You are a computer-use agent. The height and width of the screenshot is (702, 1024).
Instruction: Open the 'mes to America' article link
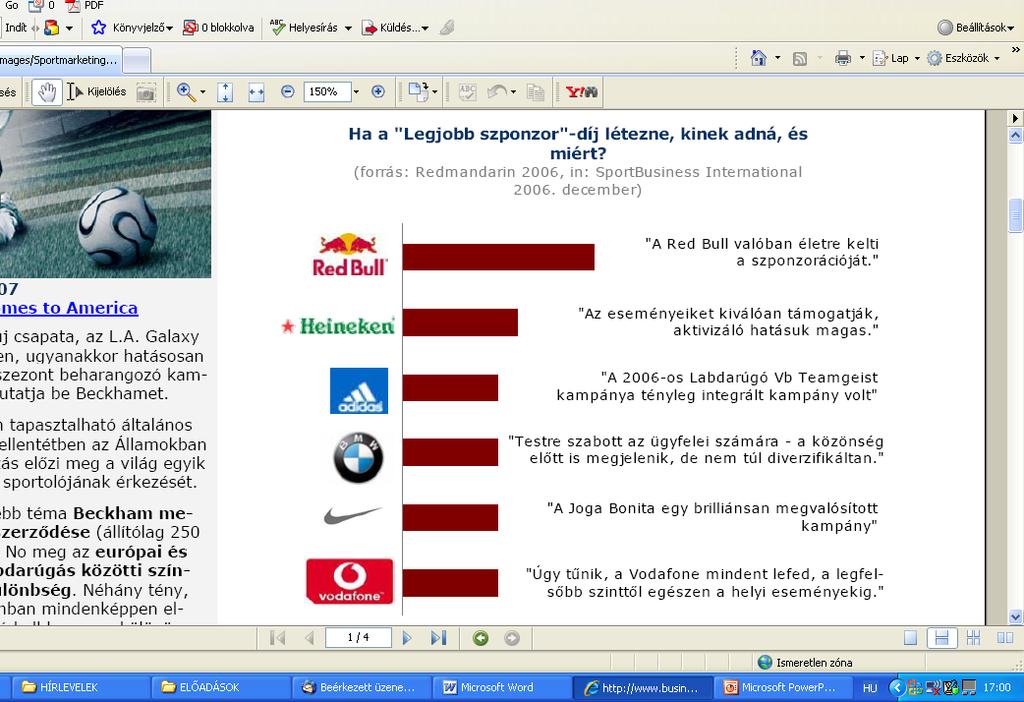point(69,308)
